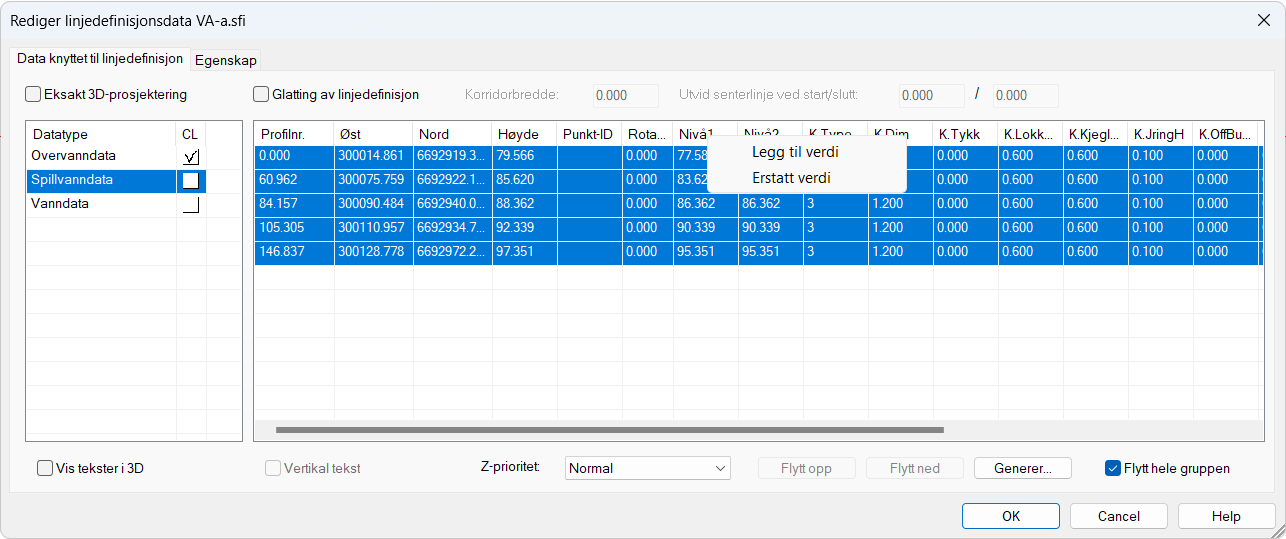1286x539 pixels.
Task: Uncheck the CL box for Overvanndata
Action: [191, 157]
